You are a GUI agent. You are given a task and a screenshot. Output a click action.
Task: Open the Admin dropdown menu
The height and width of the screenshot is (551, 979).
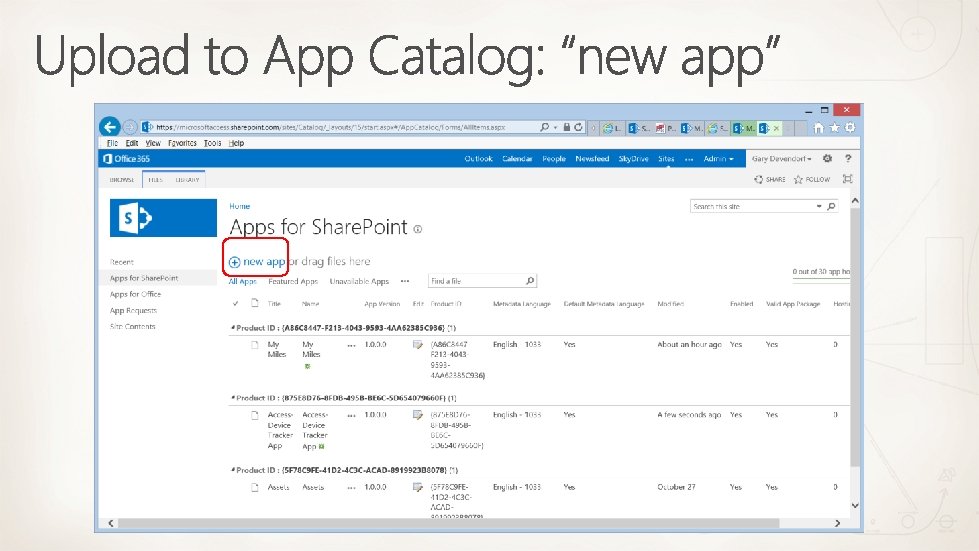click(719, 159)
